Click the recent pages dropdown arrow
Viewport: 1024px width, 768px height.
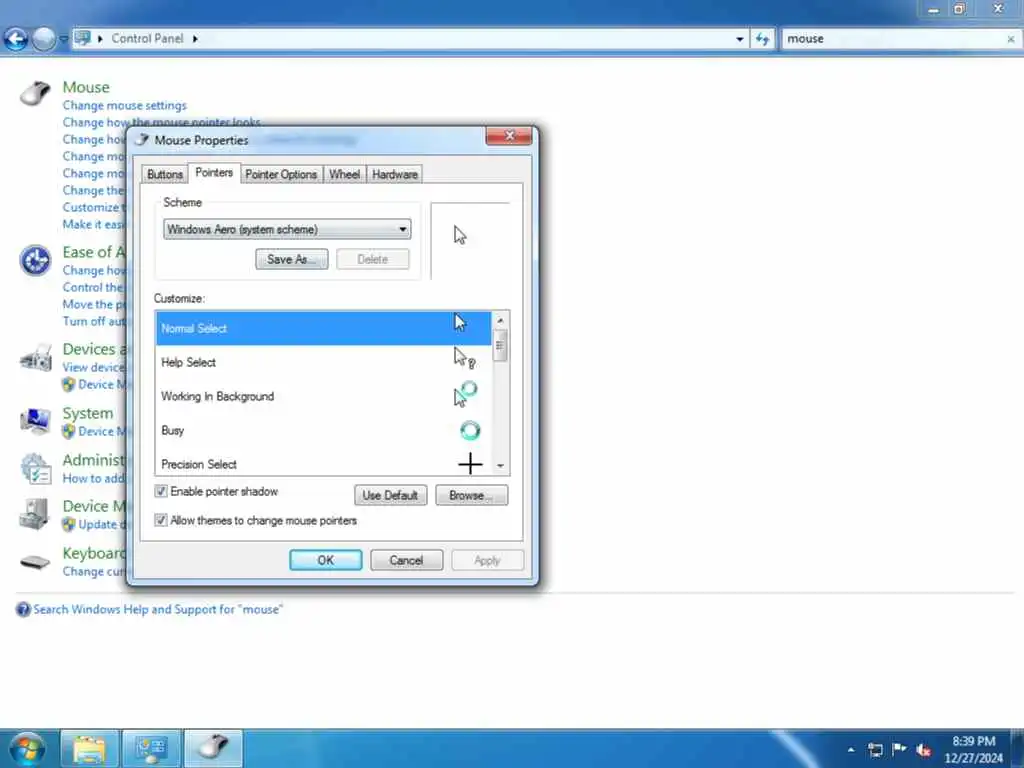63,39
